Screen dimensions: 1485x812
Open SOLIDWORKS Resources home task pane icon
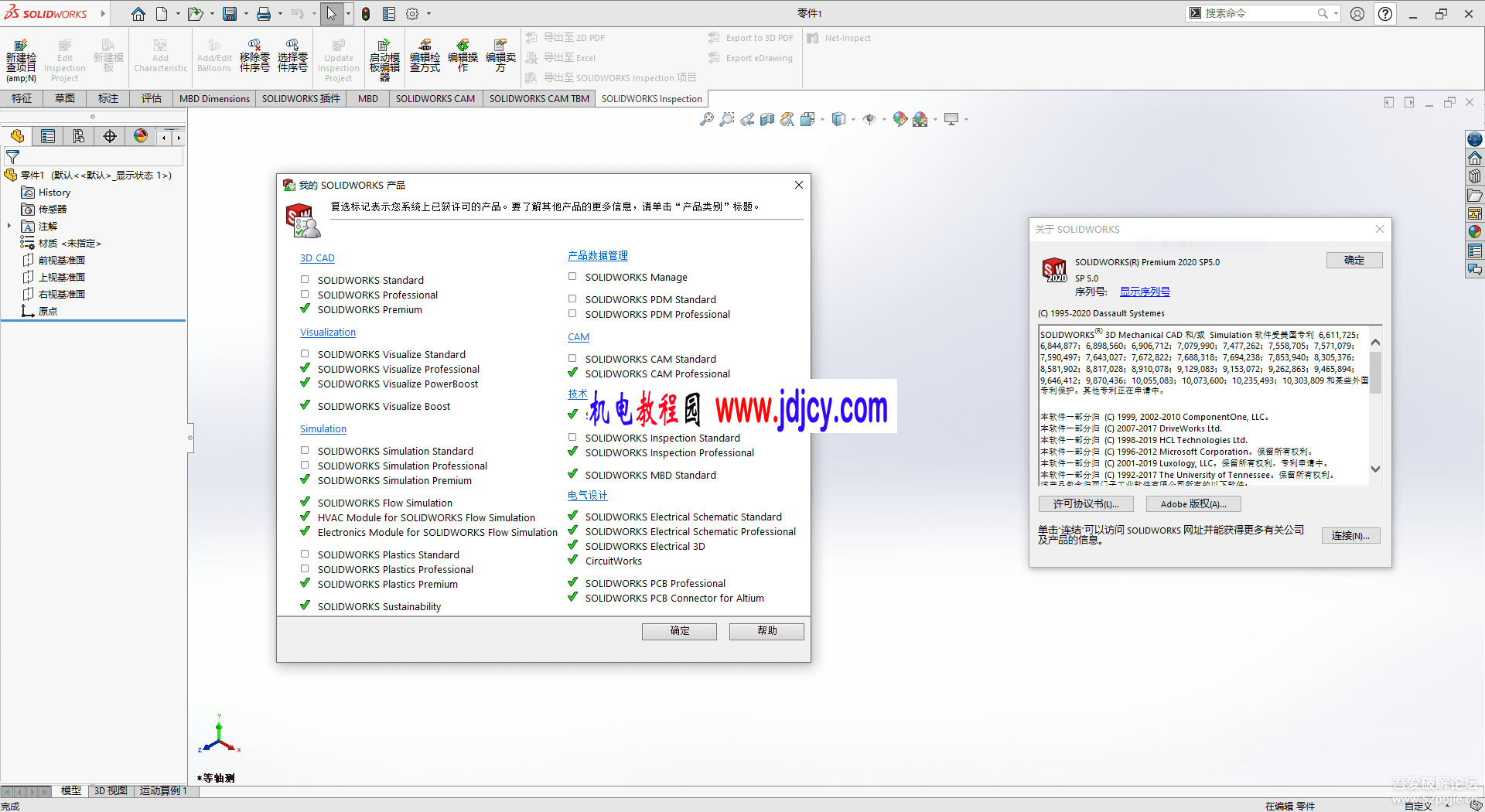(x=1475, y=158)
